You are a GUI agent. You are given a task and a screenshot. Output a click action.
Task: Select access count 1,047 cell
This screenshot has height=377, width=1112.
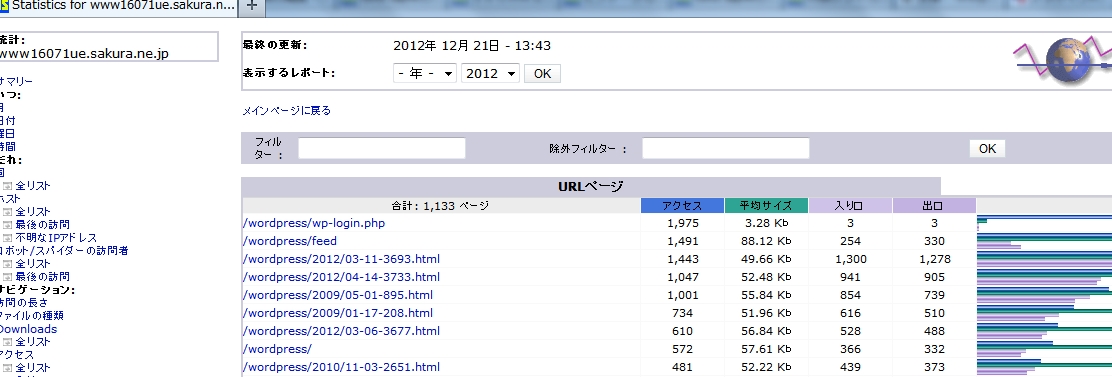tap(683, 277)
